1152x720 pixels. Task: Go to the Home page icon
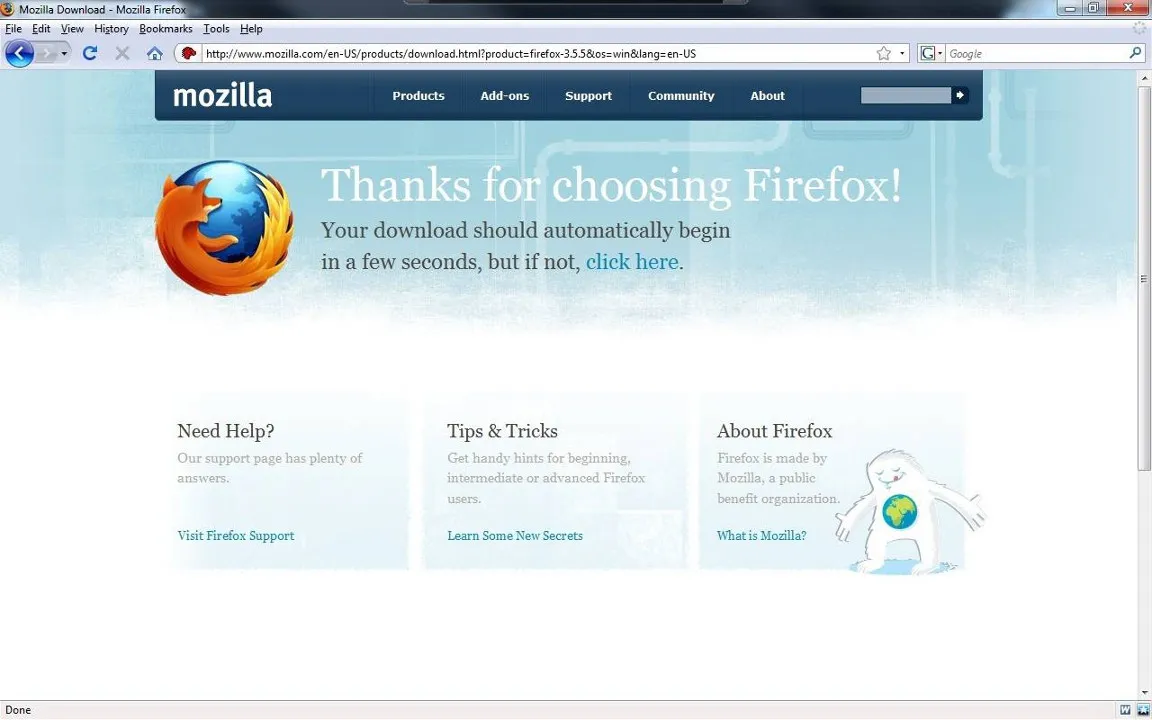click(x=154, y=53)
